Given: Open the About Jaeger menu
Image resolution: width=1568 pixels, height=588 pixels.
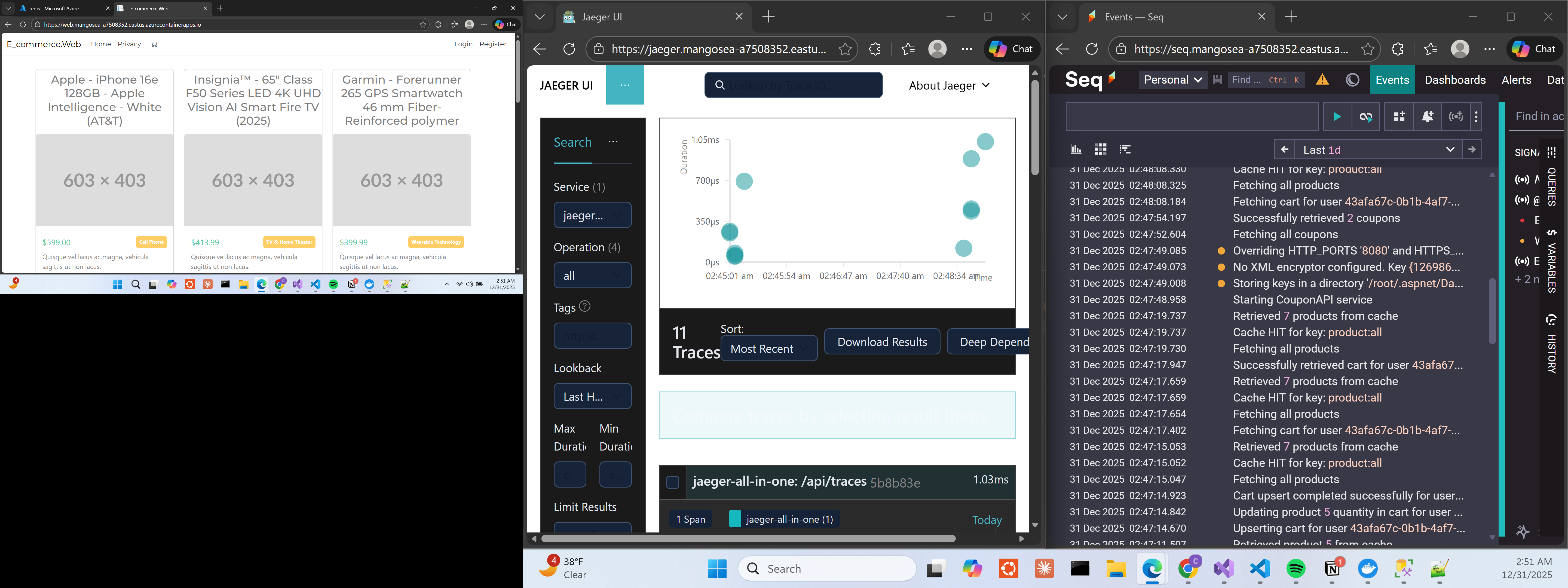Looking at the screenshot, I should tap(948, 86).
